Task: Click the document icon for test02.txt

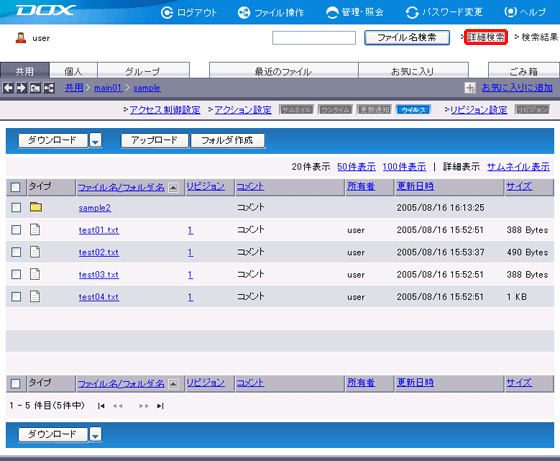Action: 35,252
